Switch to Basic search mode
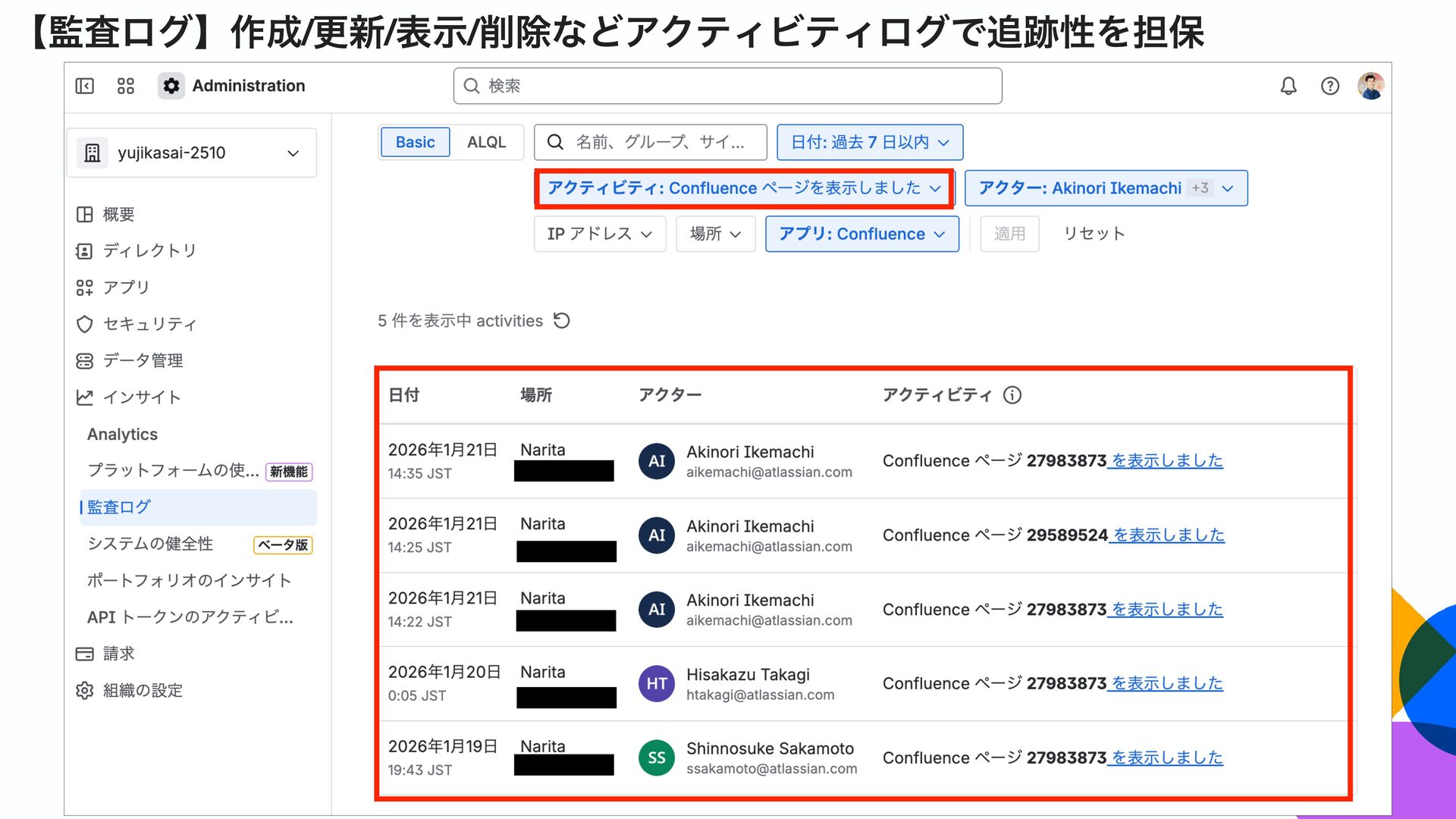 coord(415,143)
